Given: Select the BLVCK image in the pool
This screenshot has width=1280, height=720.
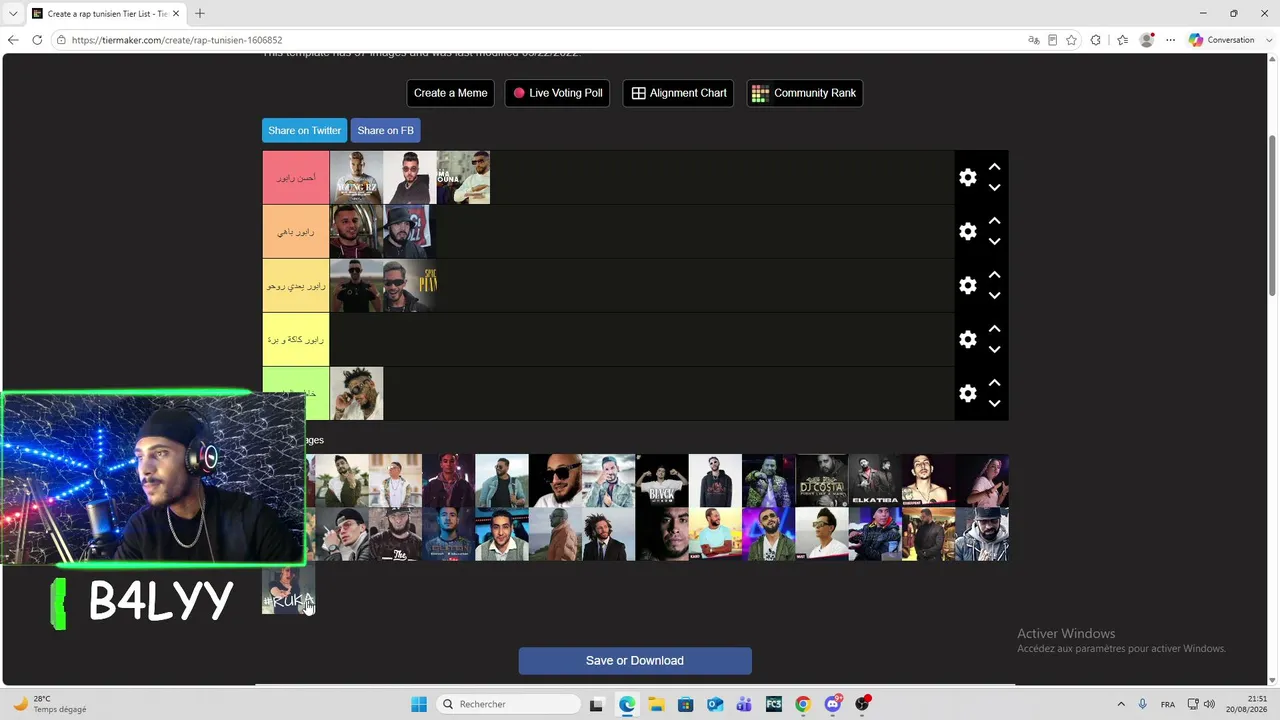Looking at the screenshot, I should 662,481.
